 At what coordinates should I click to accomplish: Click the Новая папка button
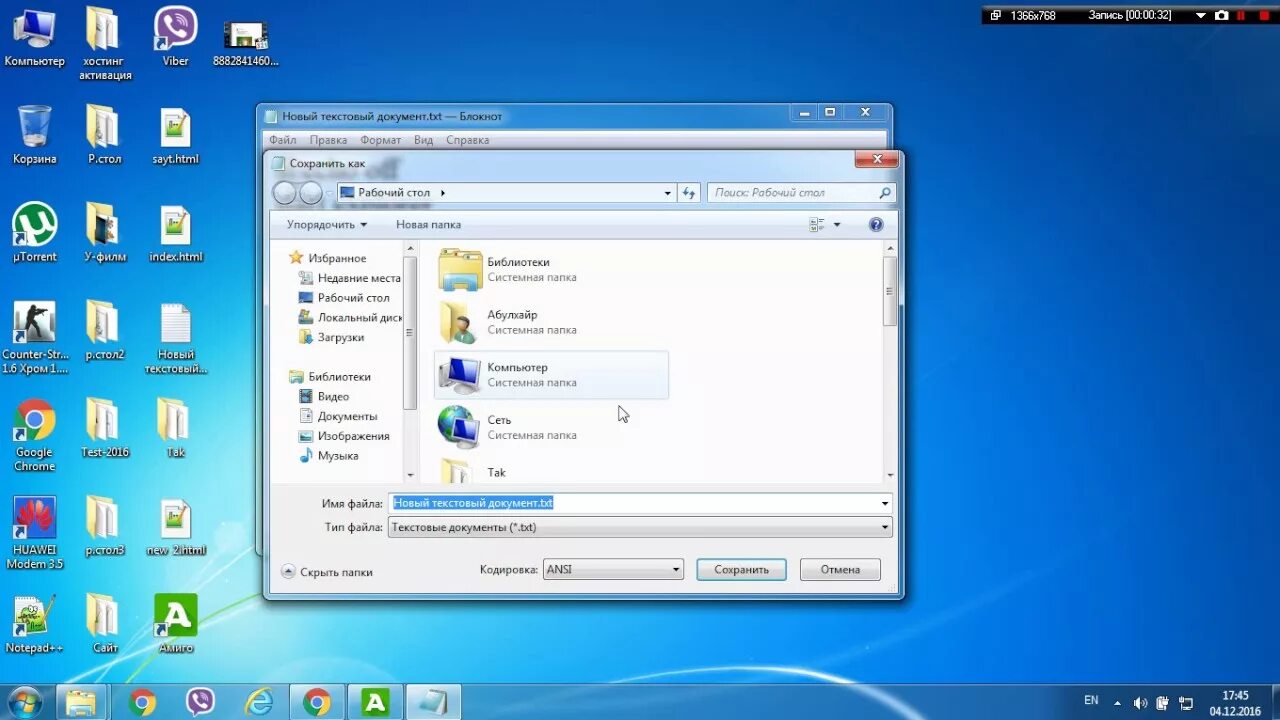[428, 225]
